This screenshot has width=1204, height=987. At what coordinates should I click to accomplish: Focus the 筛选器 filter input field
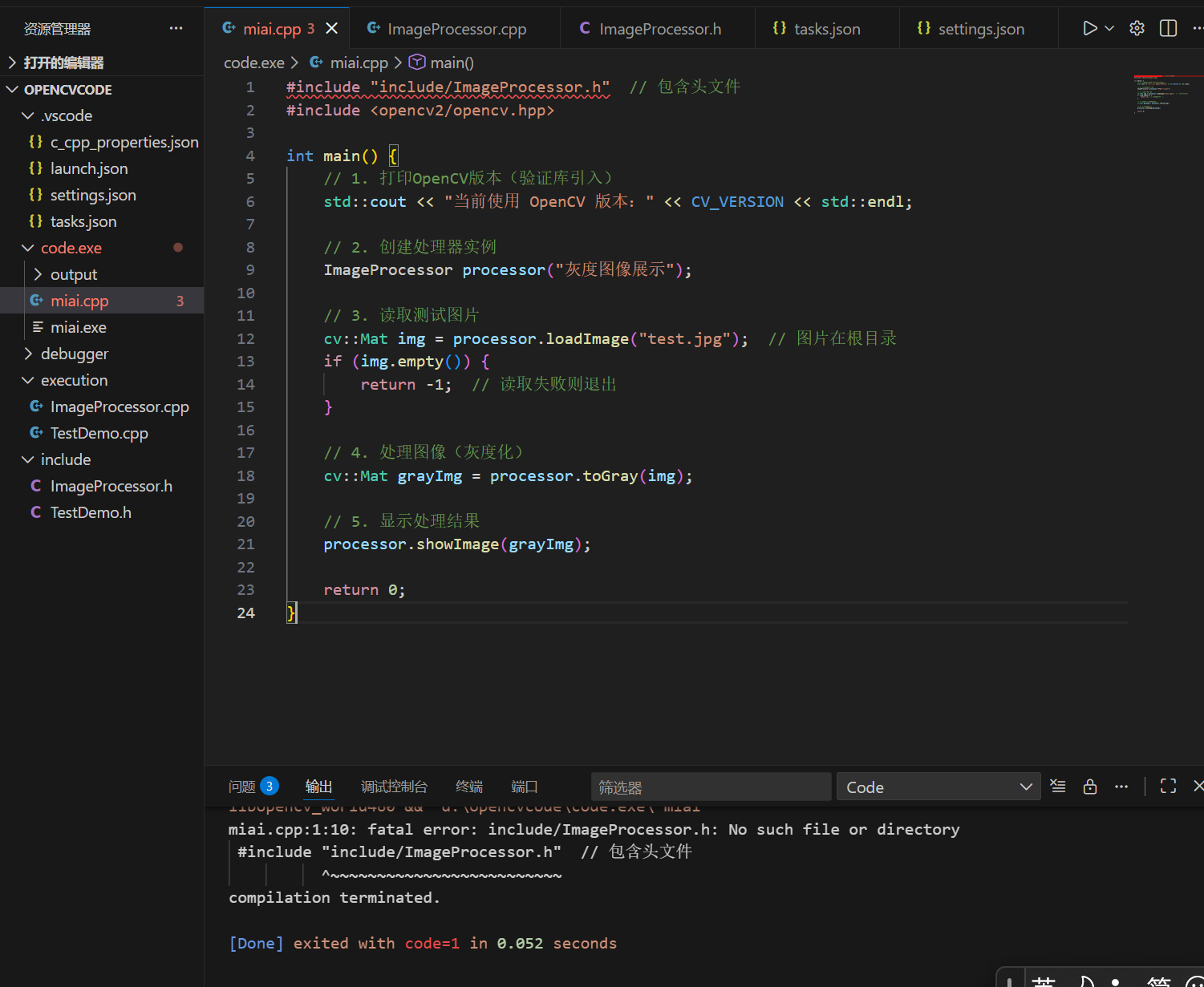click(x=711, y=787)
